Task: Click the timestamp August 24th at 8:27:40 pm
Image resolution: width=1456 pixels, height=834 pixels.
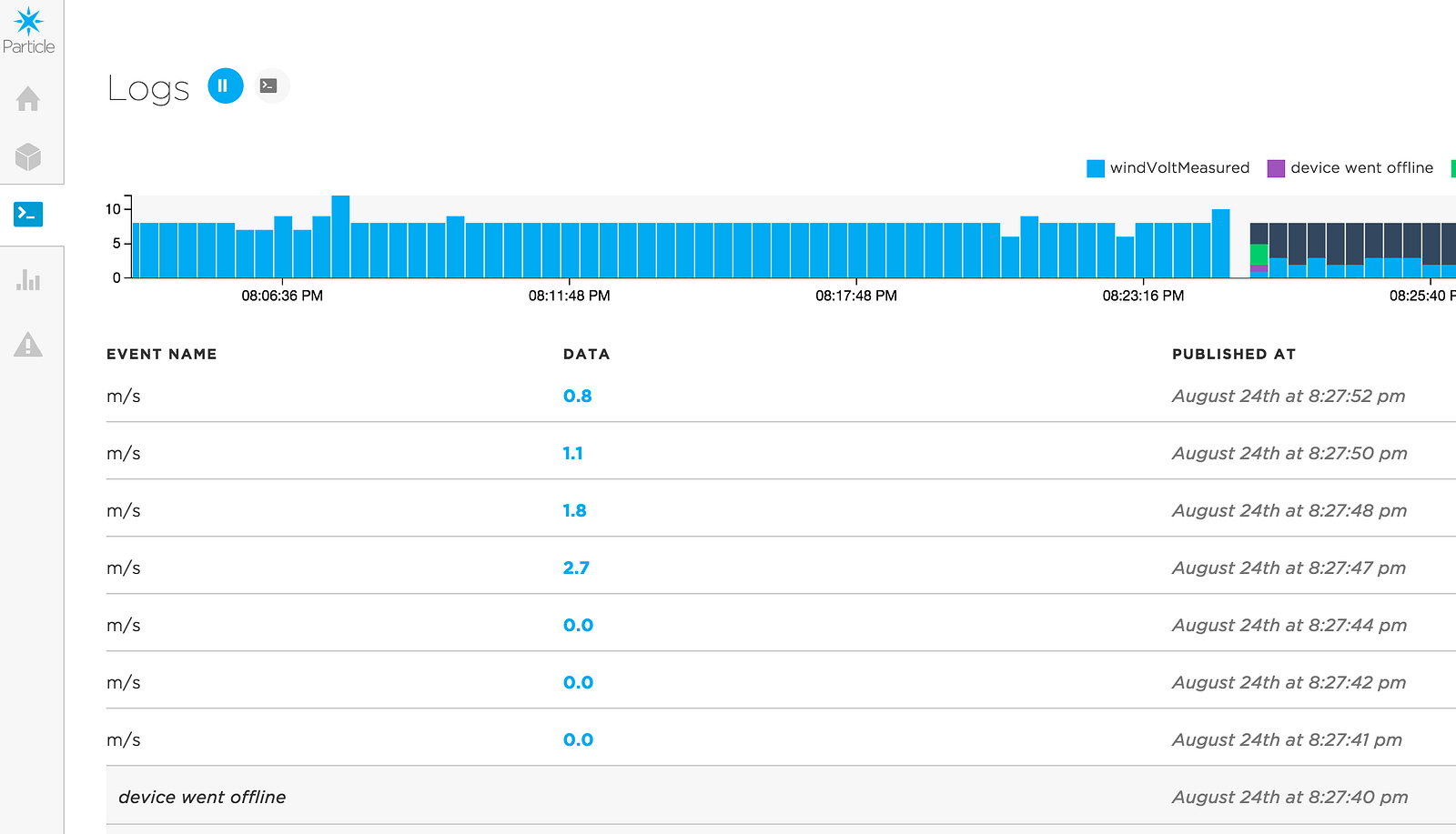Action: click(x=1289, y=797)
